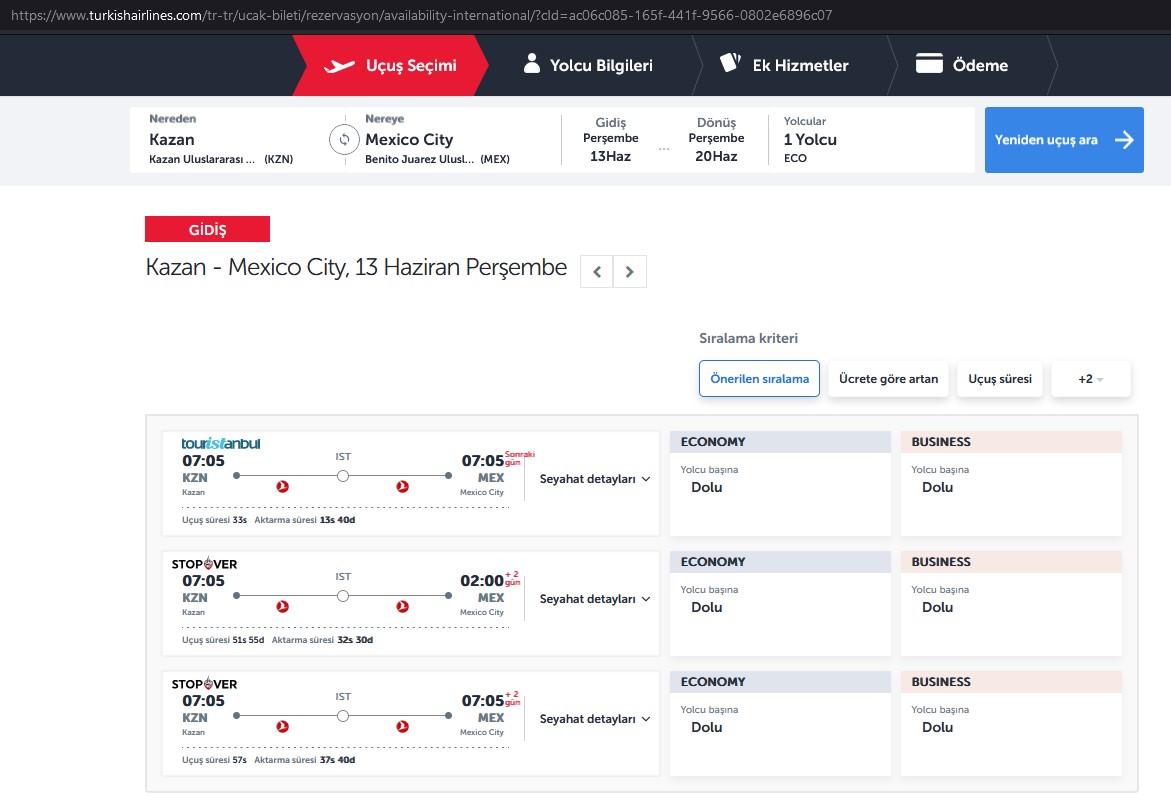Viewport: 1171px width, 808px height.
Task: Click the Stopover logo on the 02:00 arrival flight
Action: tap(205, 564)
